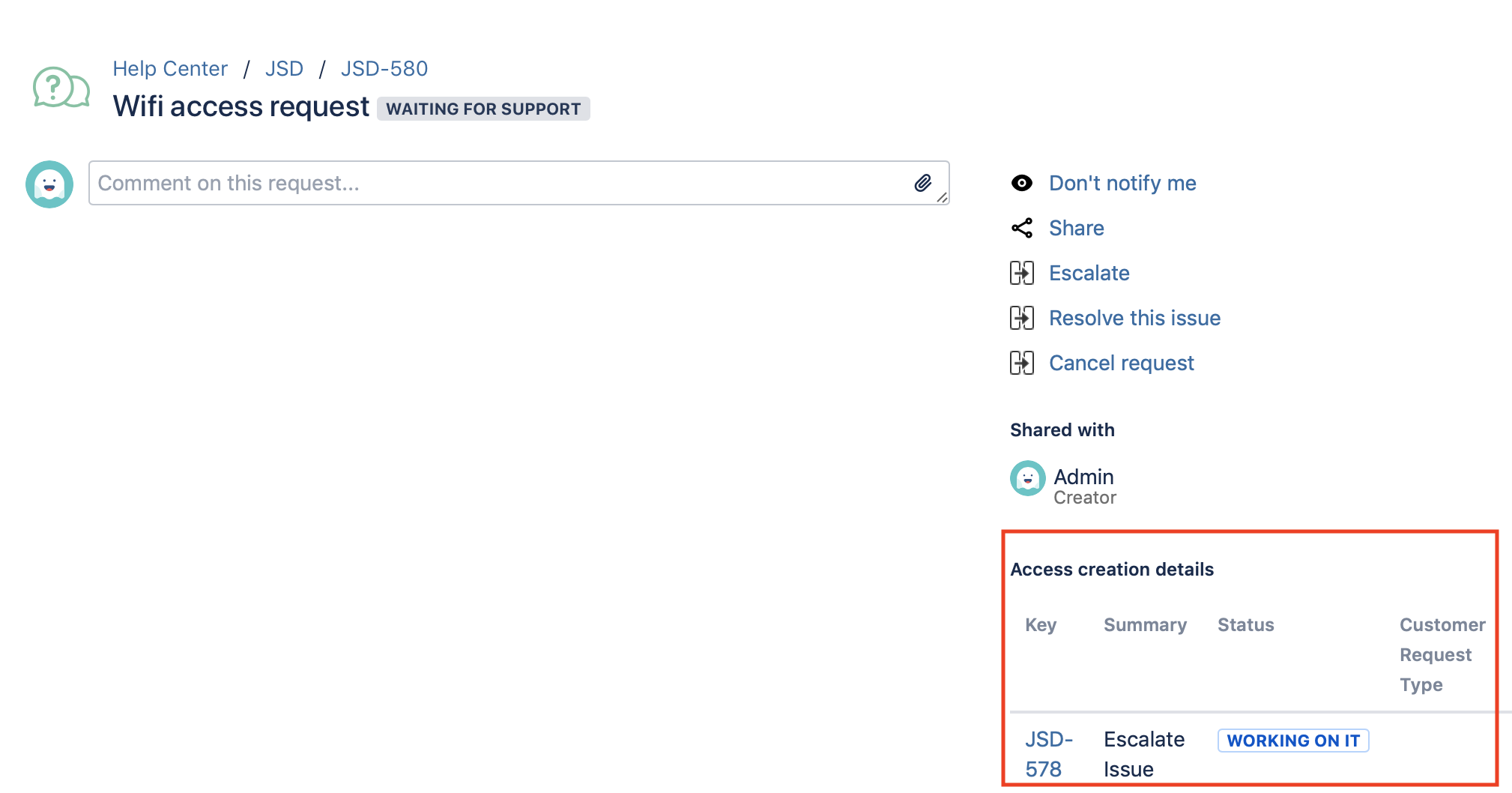Click the Escalate transition icon
Screen dimensions: 1512x793
pyautogui.click(x=1022, y=273)
